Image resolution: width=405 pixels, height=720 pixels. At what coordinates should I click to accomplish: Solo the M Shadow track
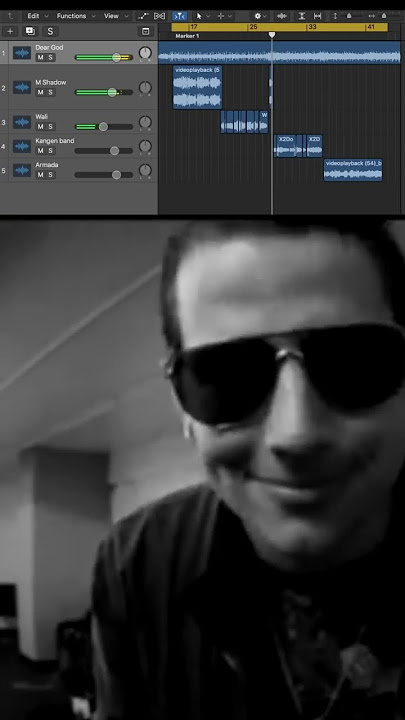pyautogui.click(x=51, y=92)
